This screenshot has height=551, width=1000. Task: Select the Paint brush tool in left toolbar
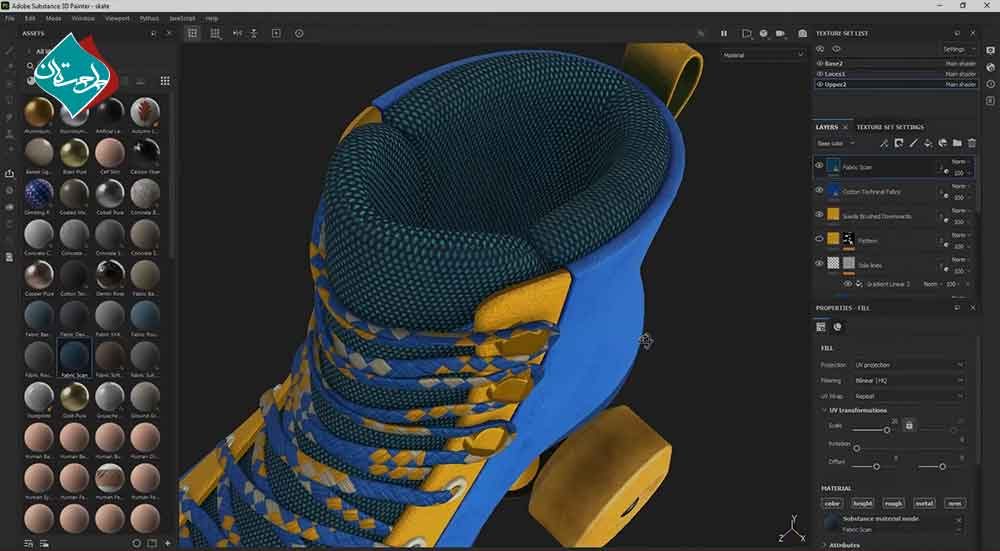(10, 50)
